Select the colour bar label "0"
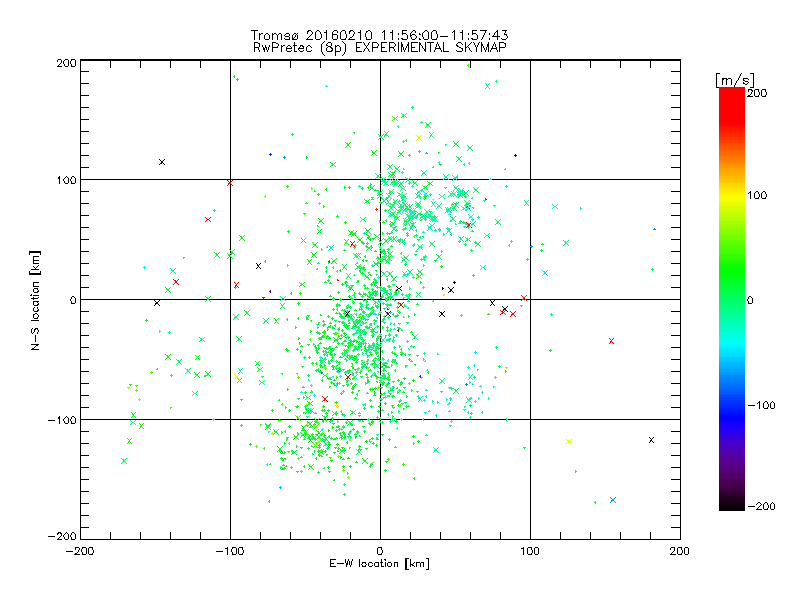Viewport: 800px width, 600px height. click(750, 300)
